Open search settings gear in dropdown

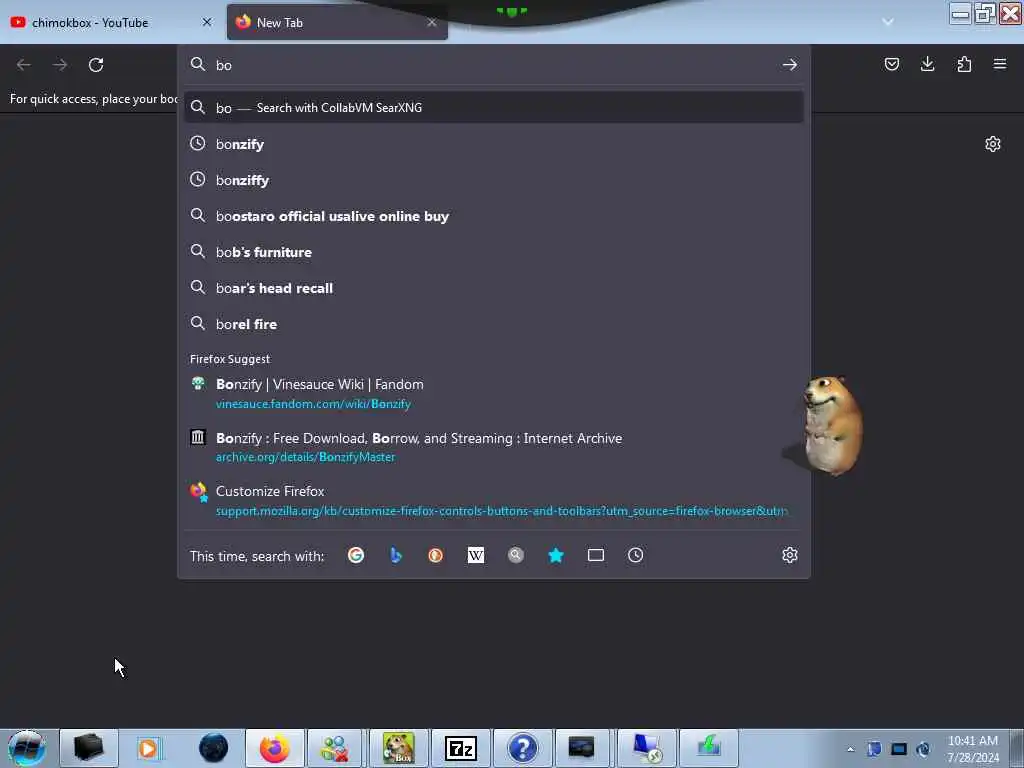pos(790,555)
